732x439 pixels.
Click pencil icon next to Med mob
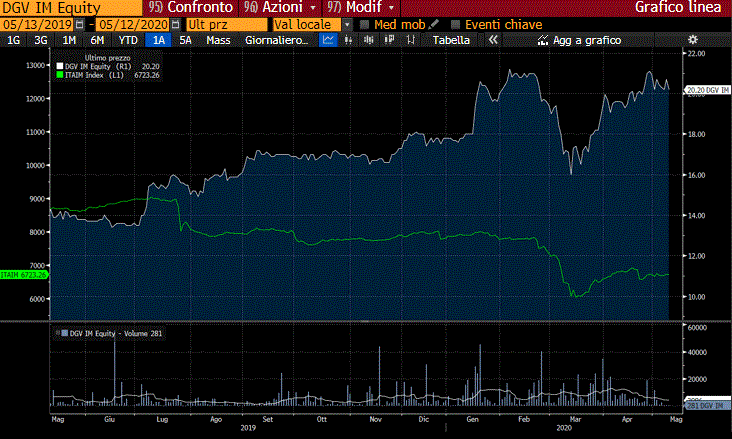click(x=433, y=24)
